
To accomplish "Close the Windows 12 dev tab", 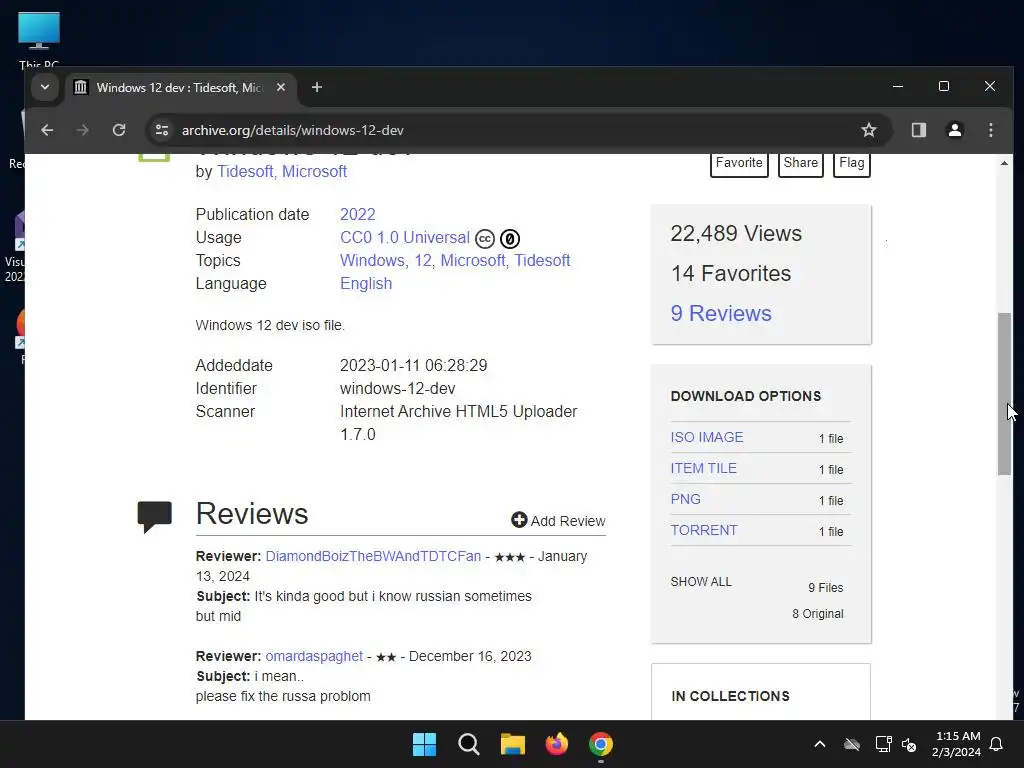I will (x=281, y=87).
